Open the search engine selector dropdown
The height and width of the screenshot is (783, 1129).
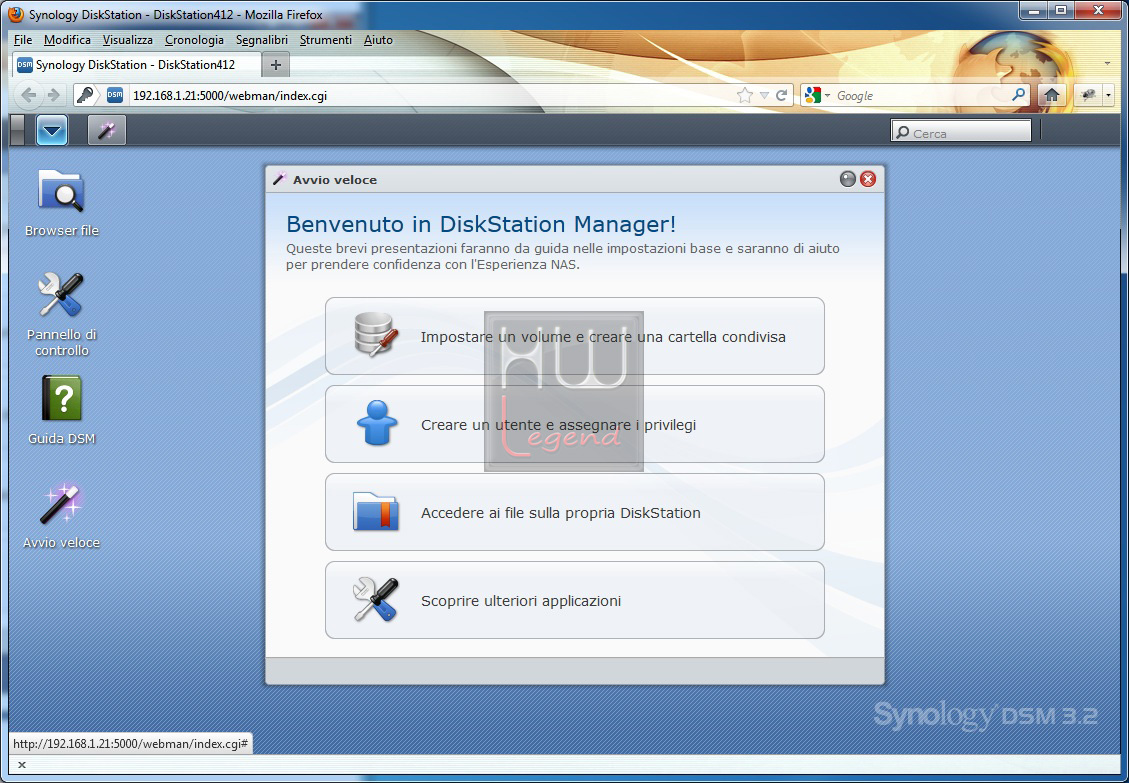click(817, 95)
